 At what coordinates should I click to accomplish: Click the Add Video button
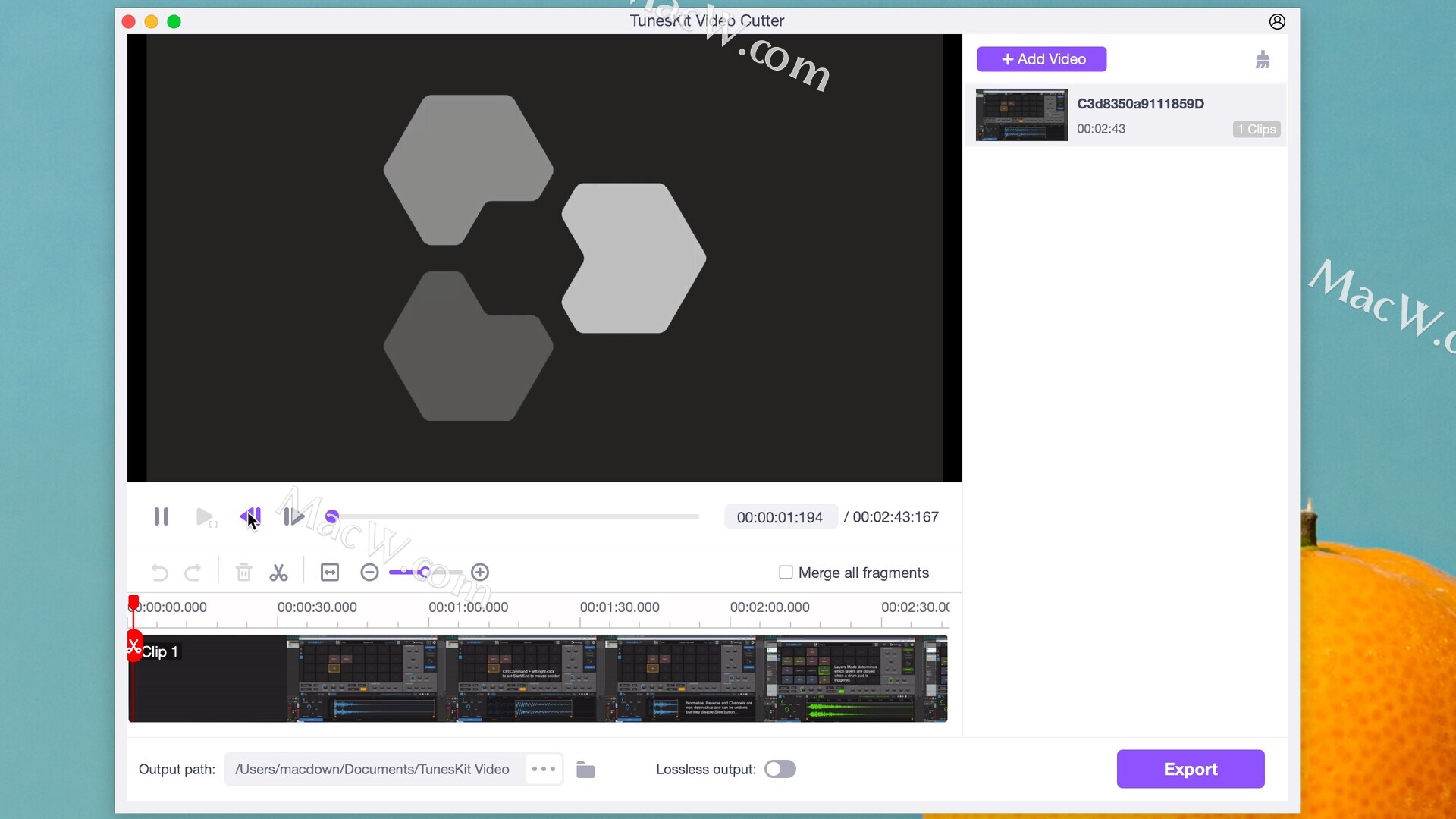pyautogui.click(x=1041, y=59)
